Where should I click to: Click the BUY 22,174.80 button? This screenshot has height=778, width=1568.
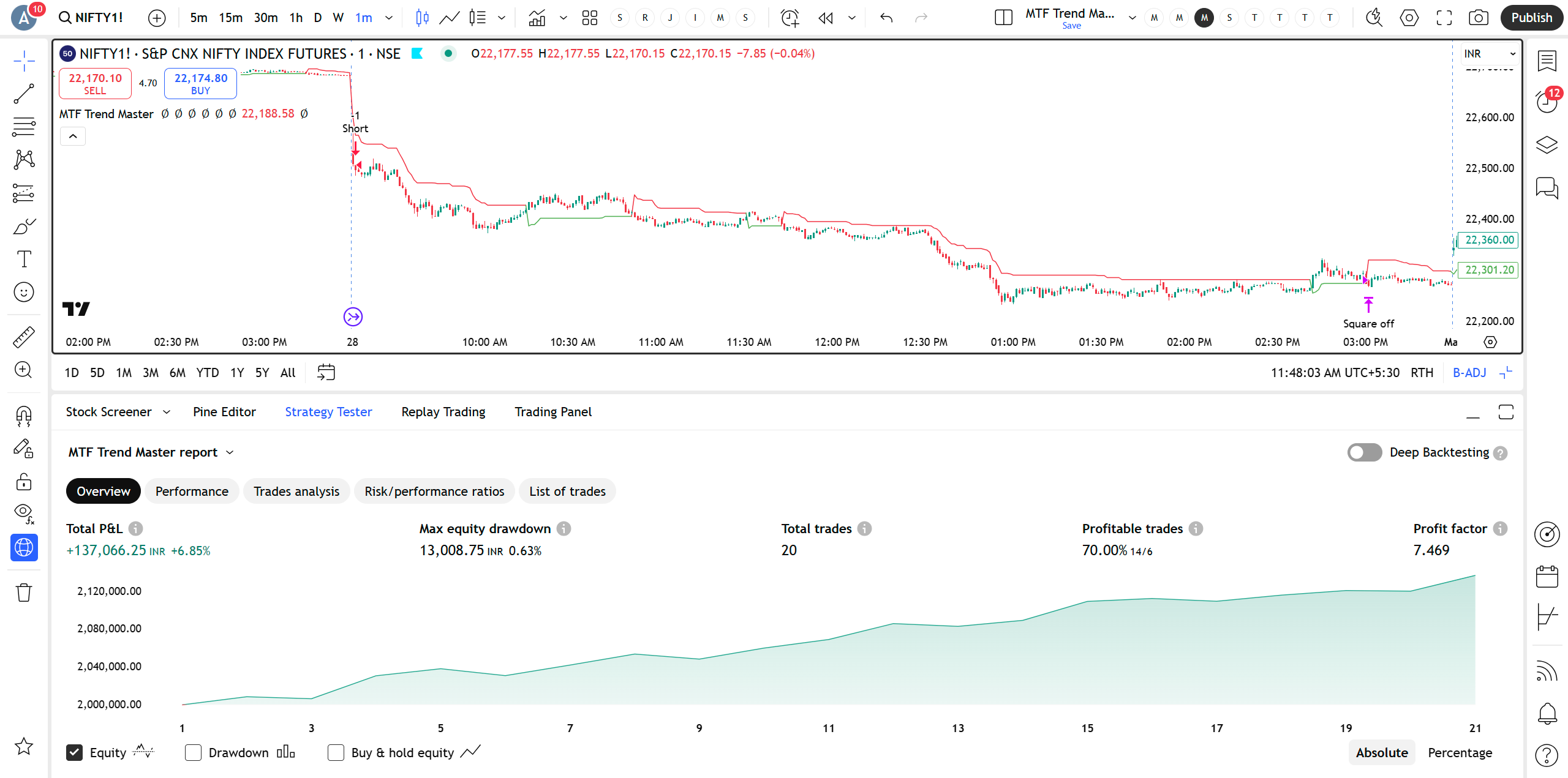coord(201,84)
